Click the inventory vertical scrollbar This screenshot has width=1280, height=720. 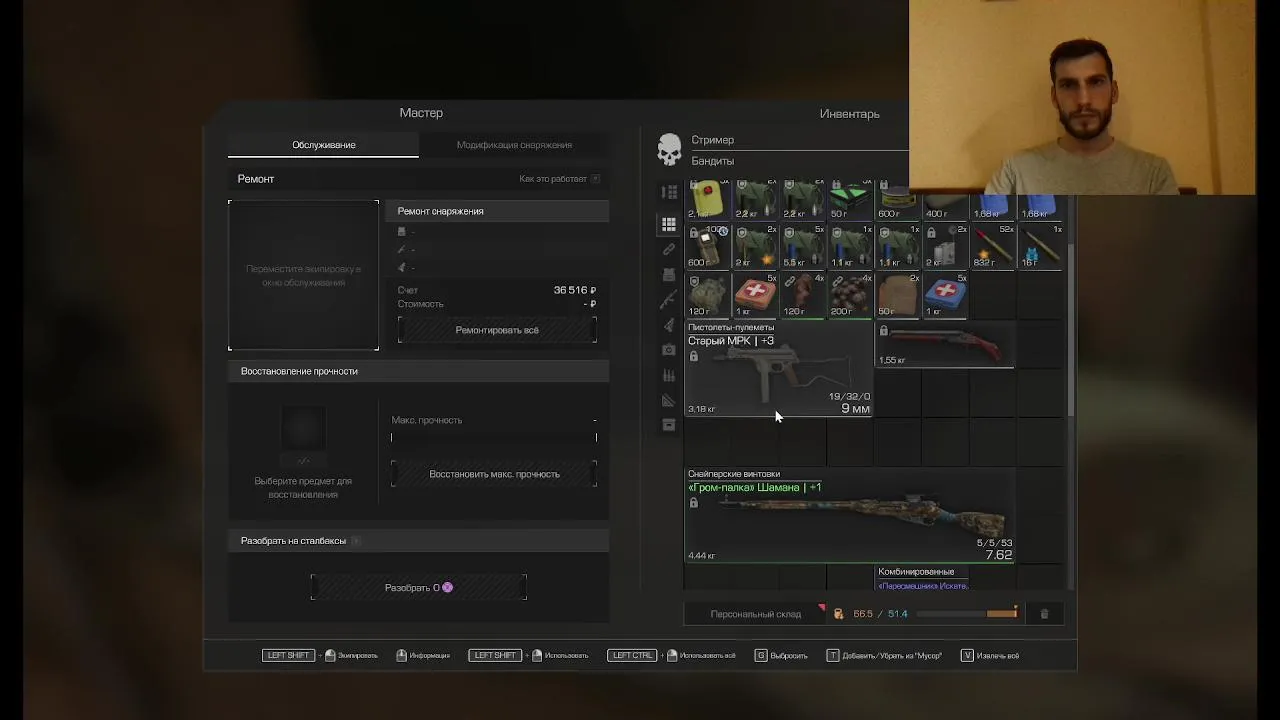[x=1070, y=330]
